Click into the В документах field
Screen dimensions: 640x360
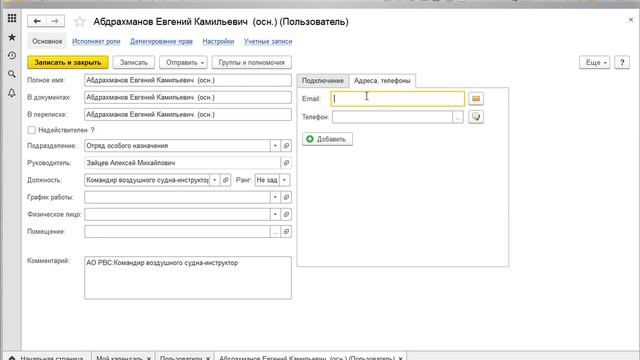point(188,98)
